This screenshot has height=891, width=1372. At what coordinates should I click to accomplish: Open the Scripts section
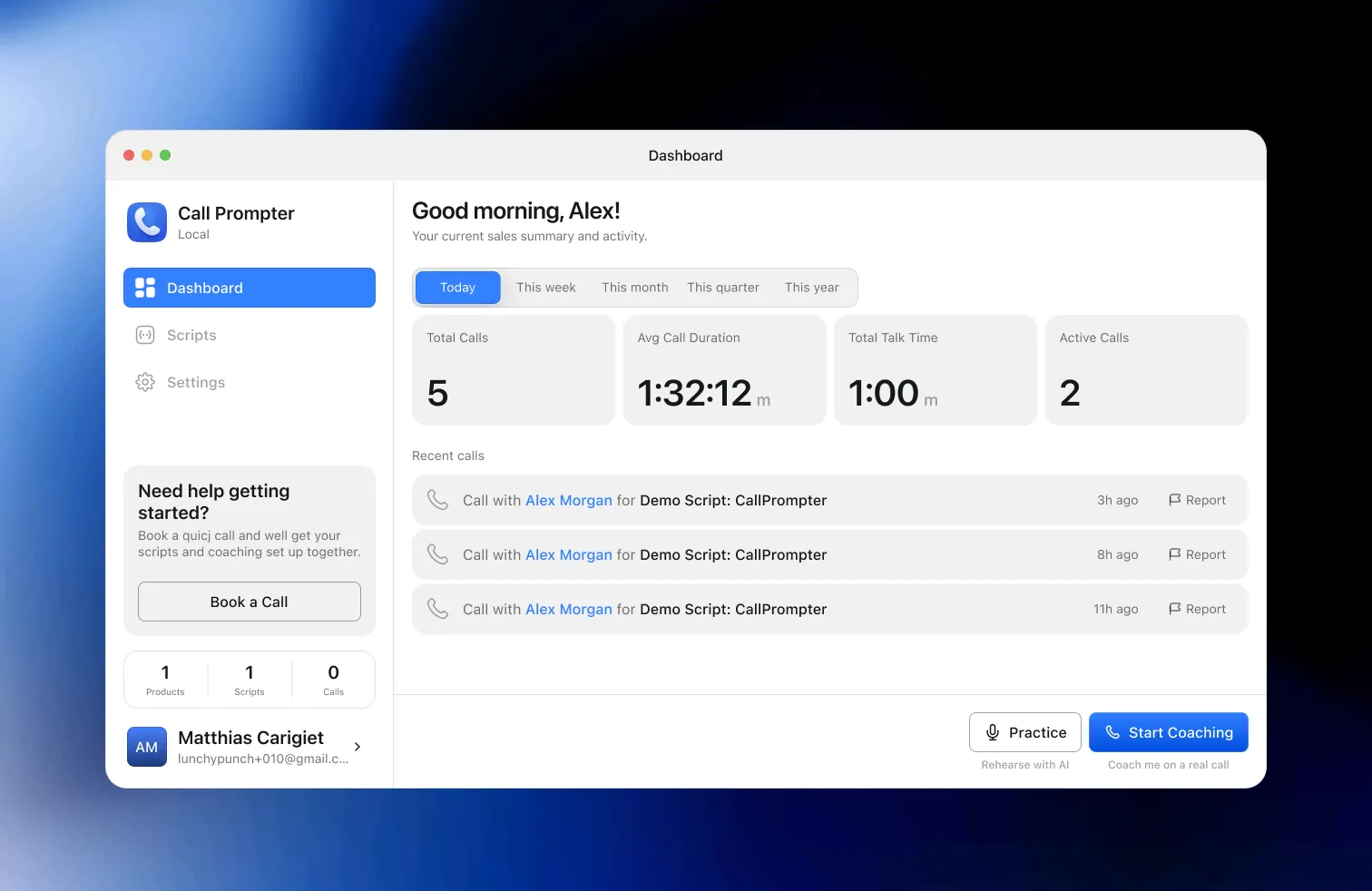tap(250, 335)
